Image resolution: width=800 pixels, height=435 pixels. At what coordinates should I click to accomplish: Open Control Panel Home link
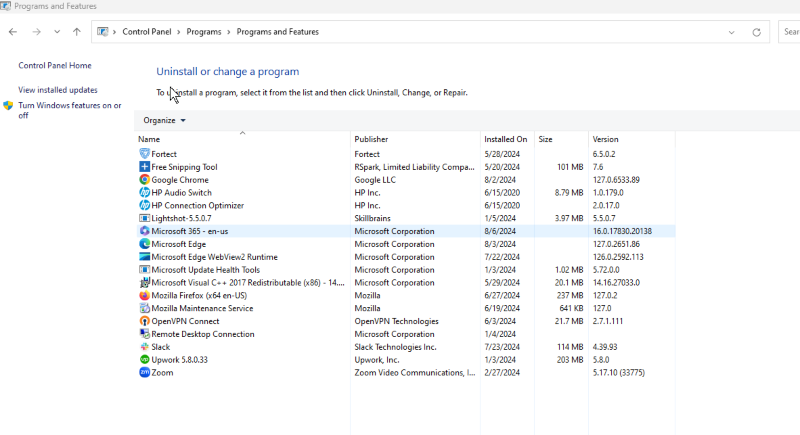pyautogui.click(x=55, y=65)
